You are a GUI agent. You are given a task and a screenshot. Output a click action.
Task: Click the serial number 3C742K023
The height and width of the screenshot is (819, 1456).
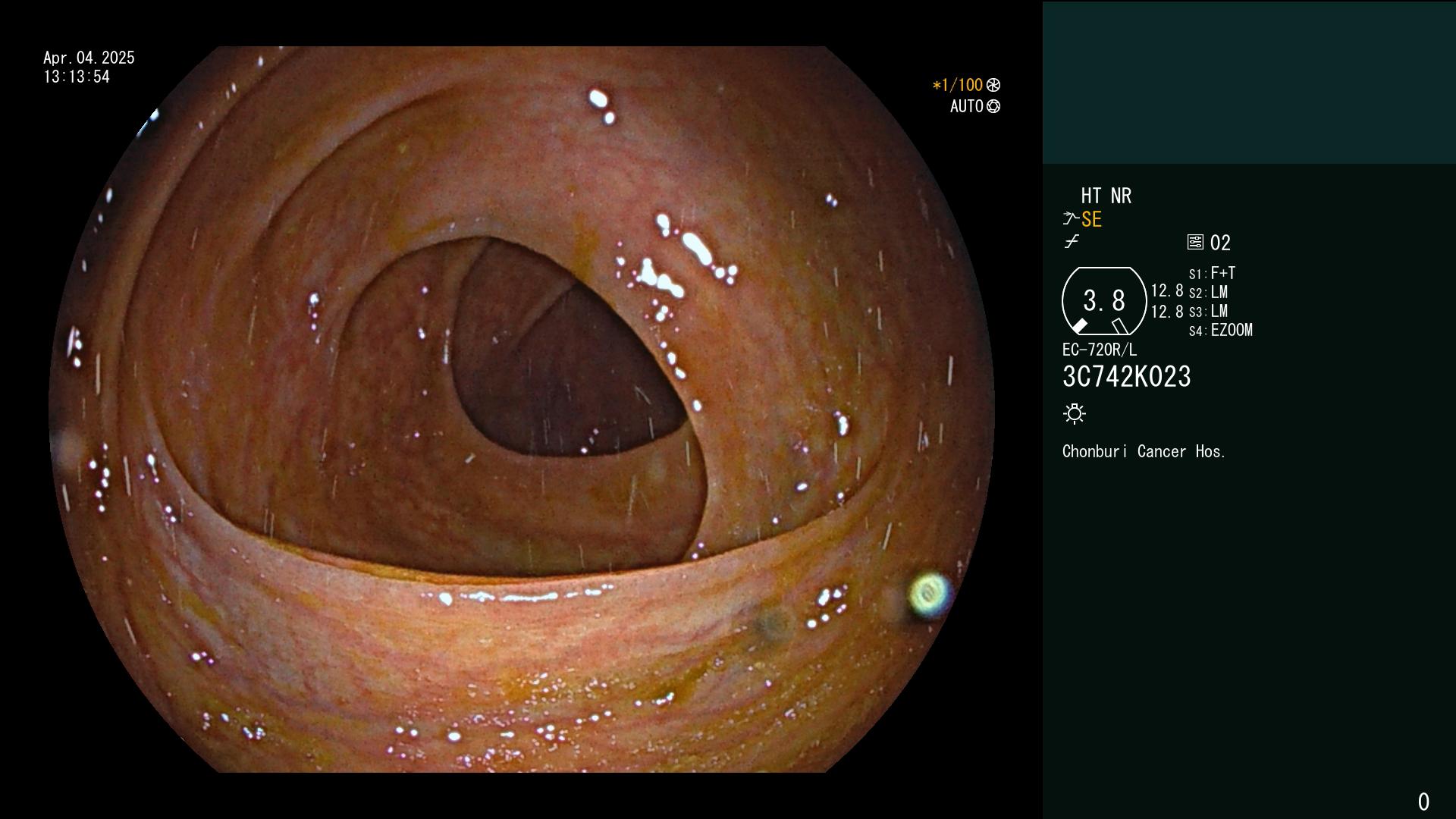(x=1127, y=376)
